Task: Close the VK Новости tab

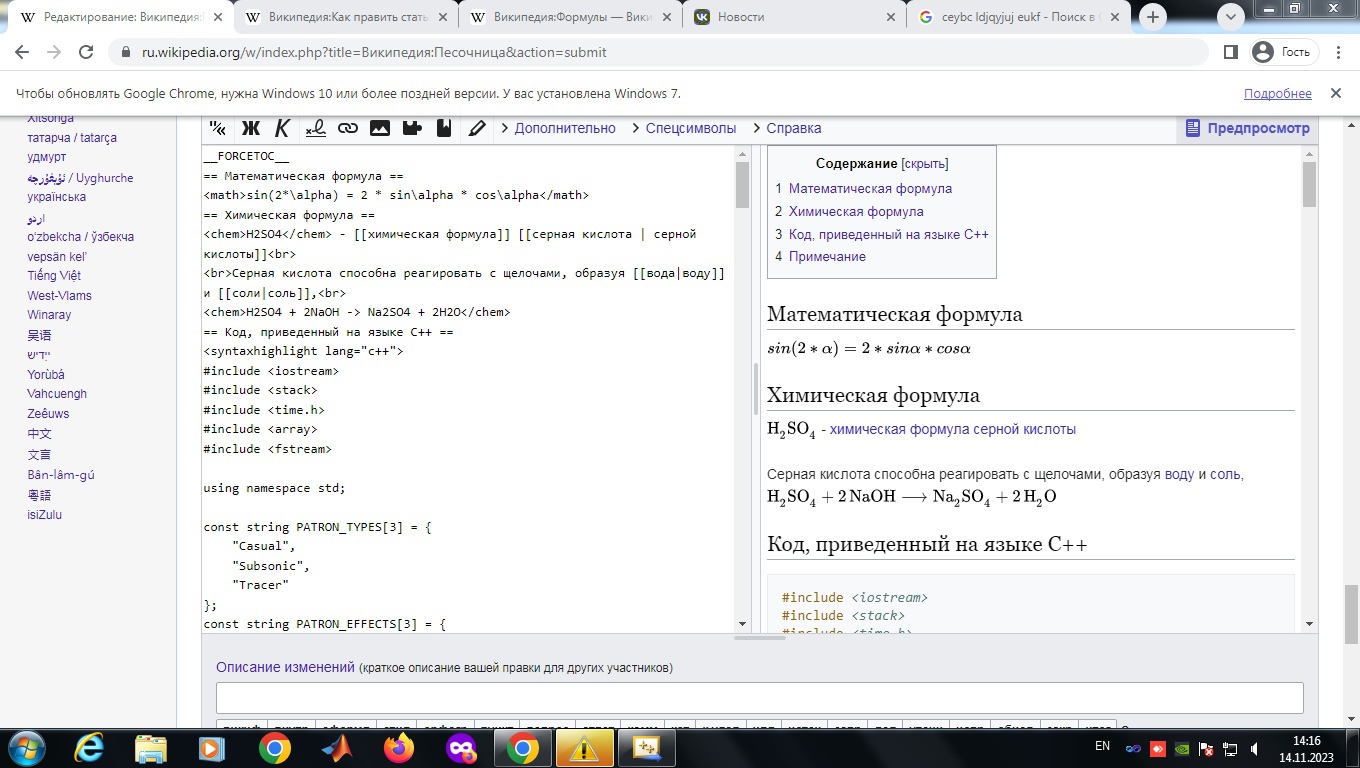Action: [890, 17]
